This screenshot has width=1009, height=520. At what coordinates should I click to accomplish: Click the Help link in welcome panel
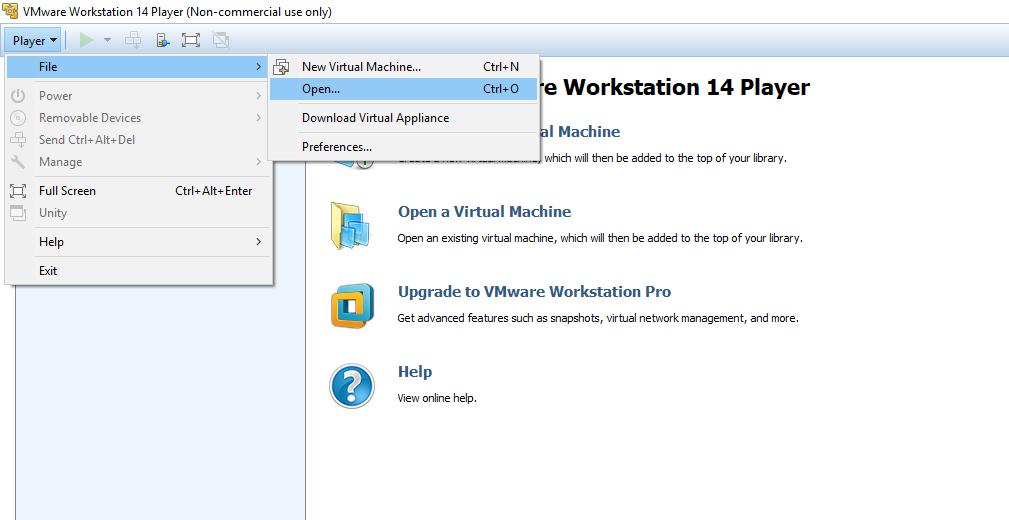(415, 371)
